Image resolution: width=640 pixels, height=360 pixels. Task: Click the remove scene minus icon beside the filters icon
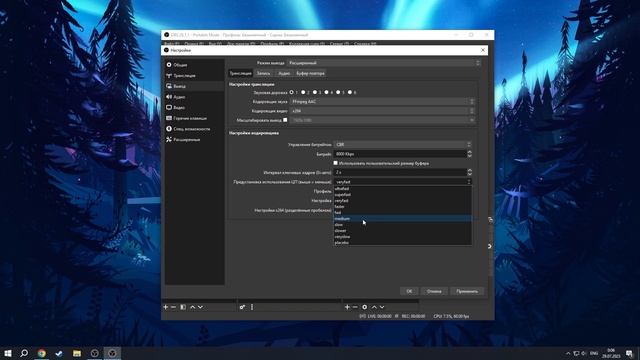pyautogui.click(x=173, y=307)
